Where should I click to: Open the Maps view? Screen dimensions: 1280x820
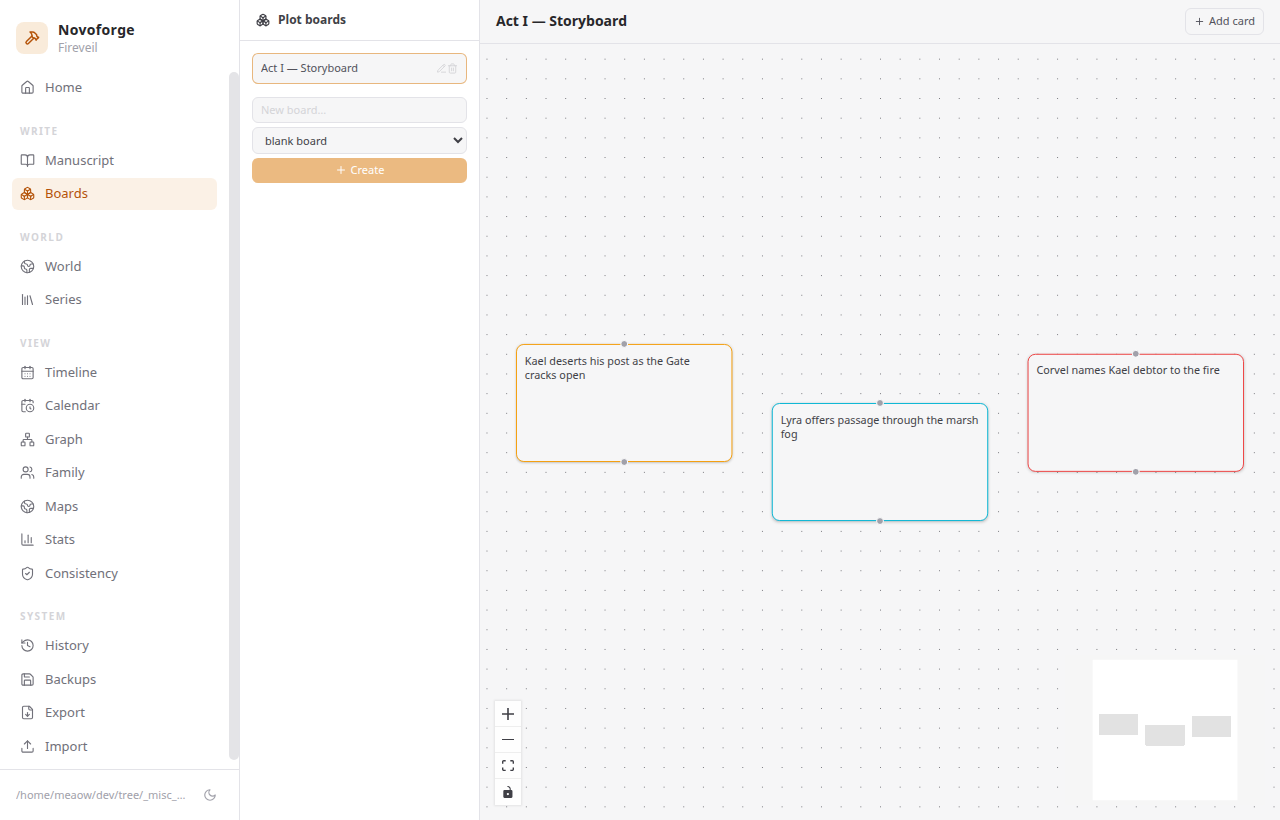(114, 507)
